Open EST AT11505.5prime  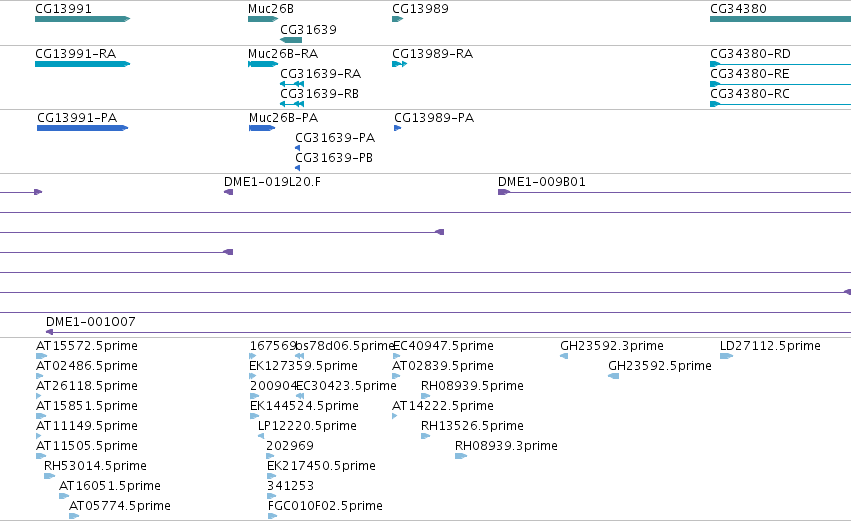point(87,446)
